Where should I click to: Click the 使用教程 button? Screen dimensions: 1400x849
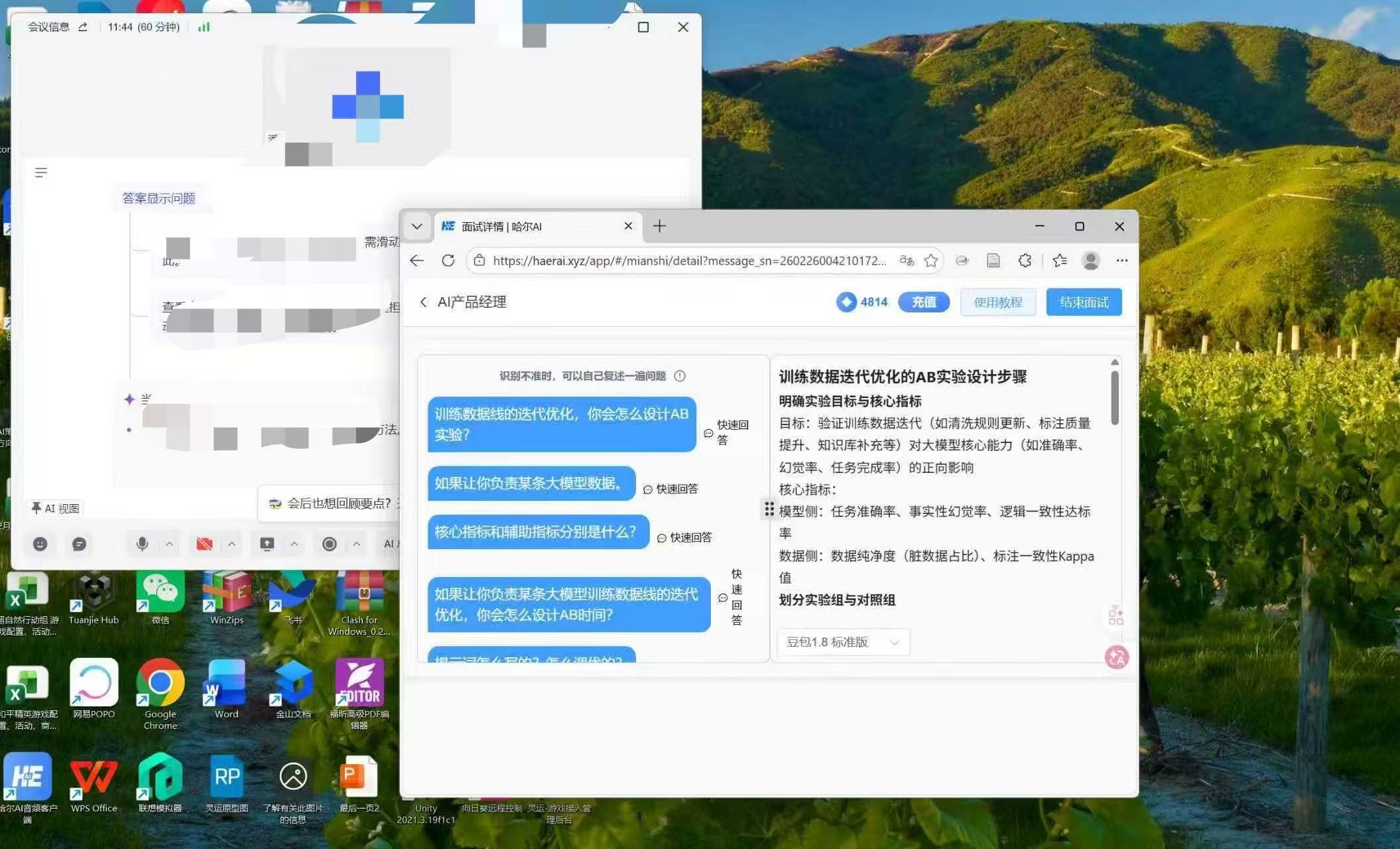pyautogui.click(x=997, y=302)
